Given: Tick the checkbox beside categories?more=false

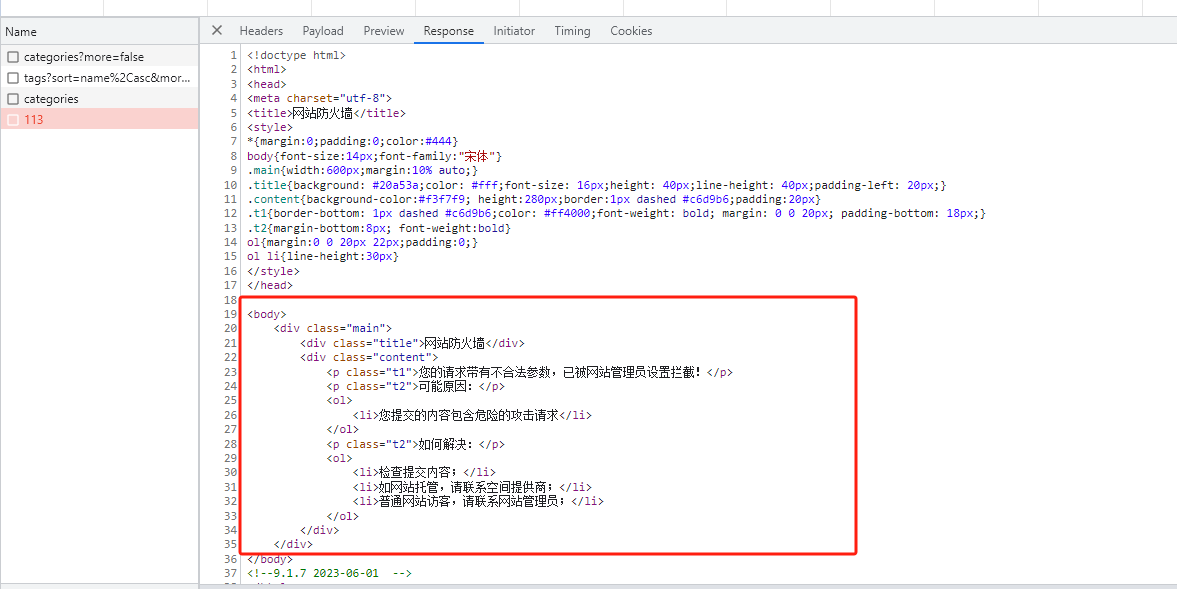Looking at the screenshot, I should (13, 57).
